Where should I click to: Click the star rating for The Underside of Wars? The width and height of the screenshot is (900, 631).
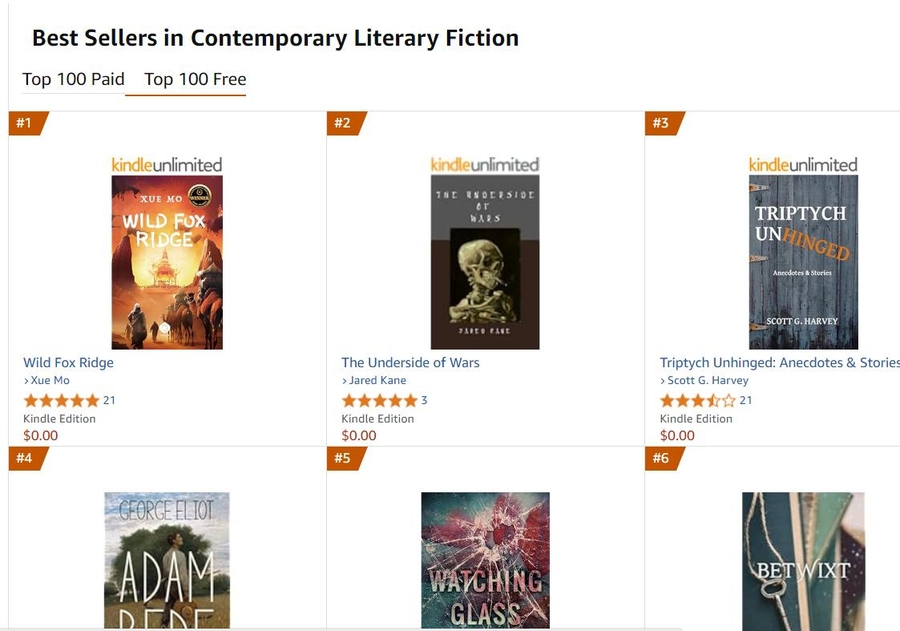coord(379,400)
